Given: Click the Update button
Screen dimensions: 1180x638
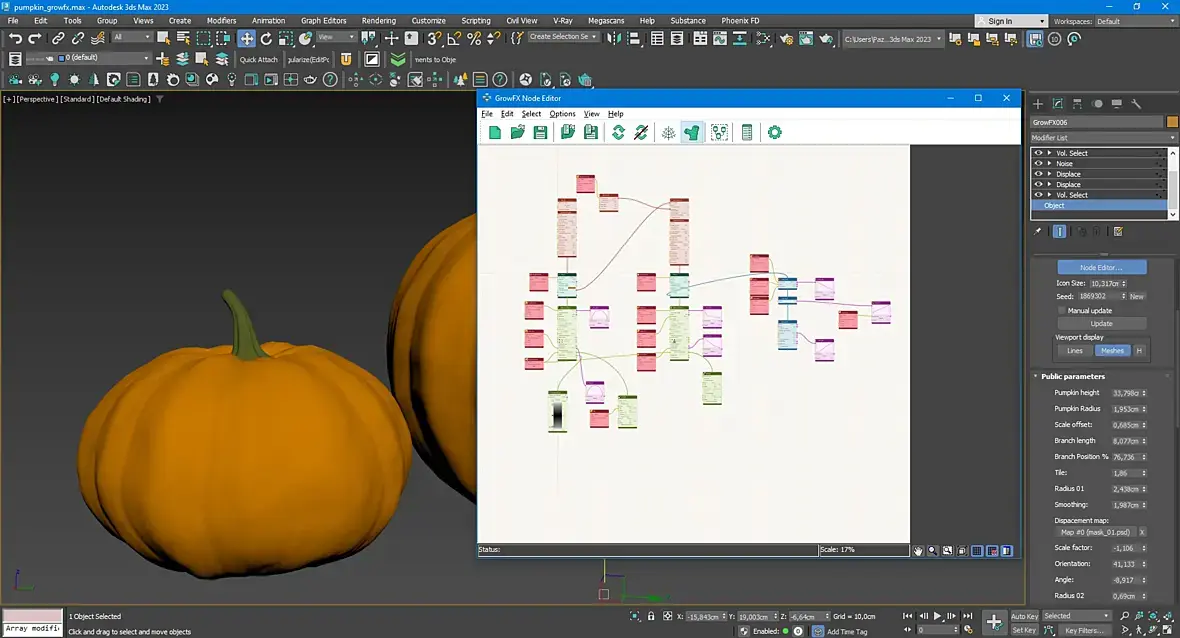Looking at the screenshot, I should coord(1102,324).
